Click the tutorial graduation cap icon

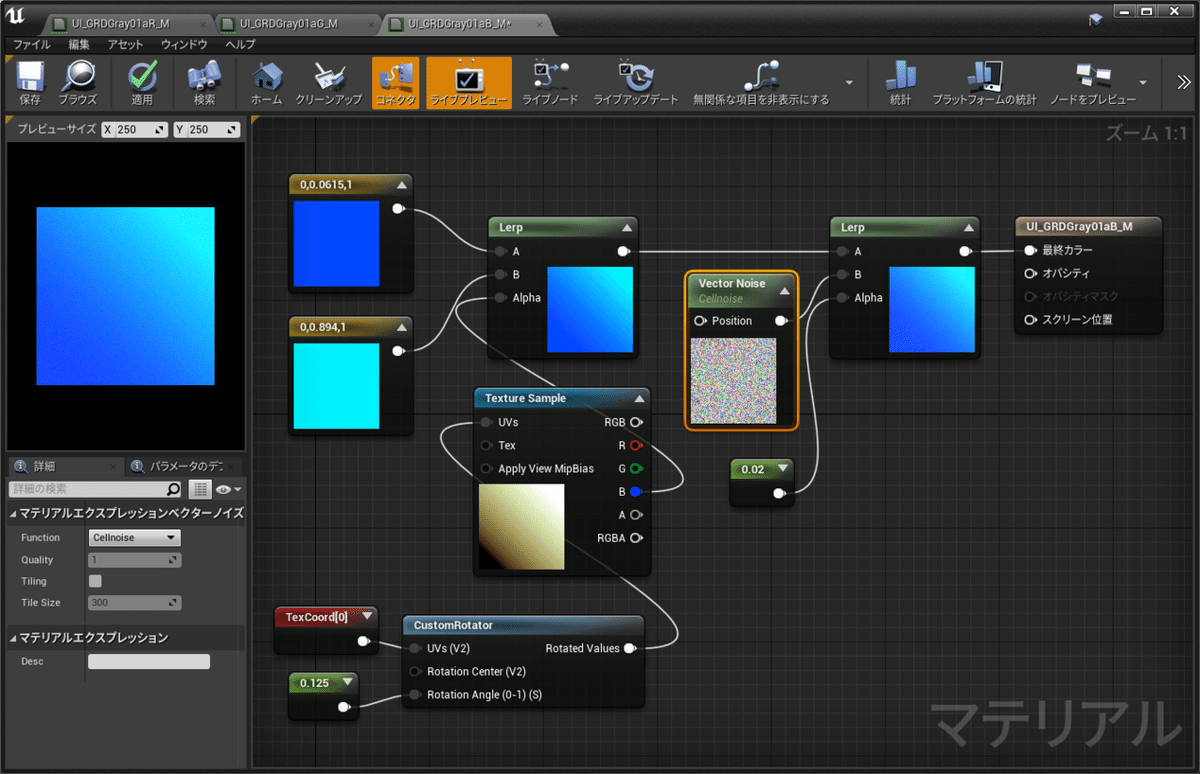tap(1095, 20)
